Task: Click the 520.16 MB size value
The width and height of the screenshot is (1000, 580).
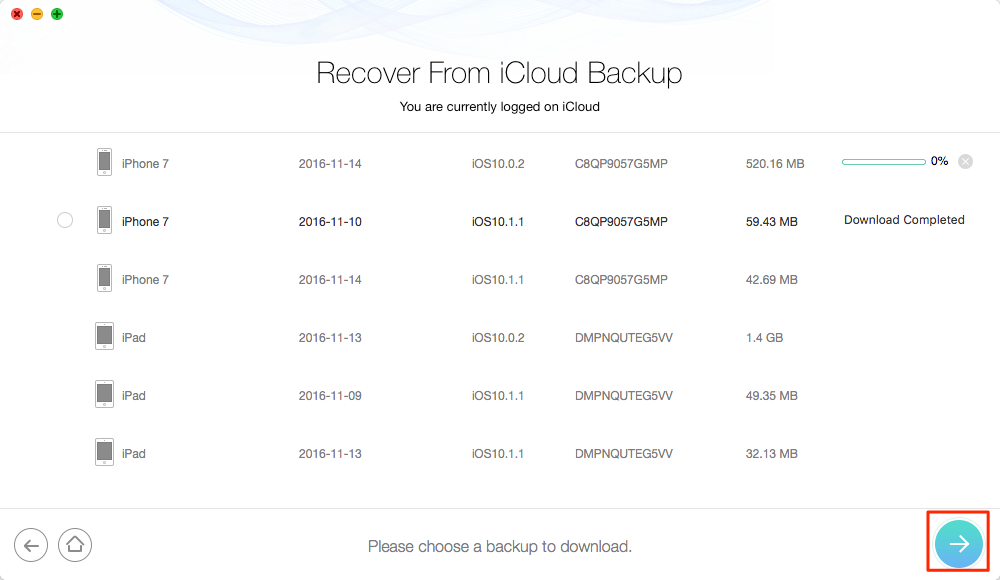Action: coord(775,164)
